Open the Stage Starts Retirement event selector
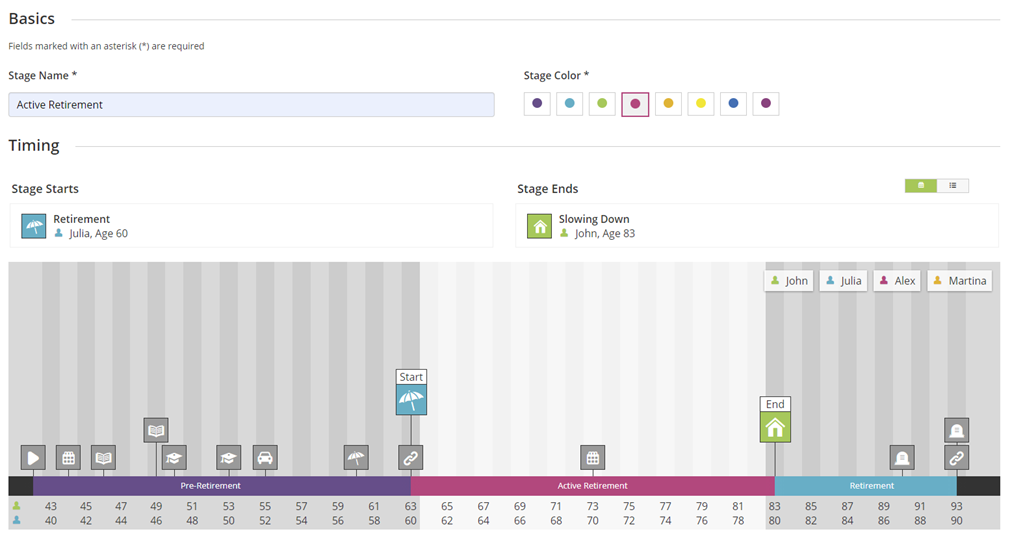This screenshot has height=538, width=1012. (x=252, y=226)
